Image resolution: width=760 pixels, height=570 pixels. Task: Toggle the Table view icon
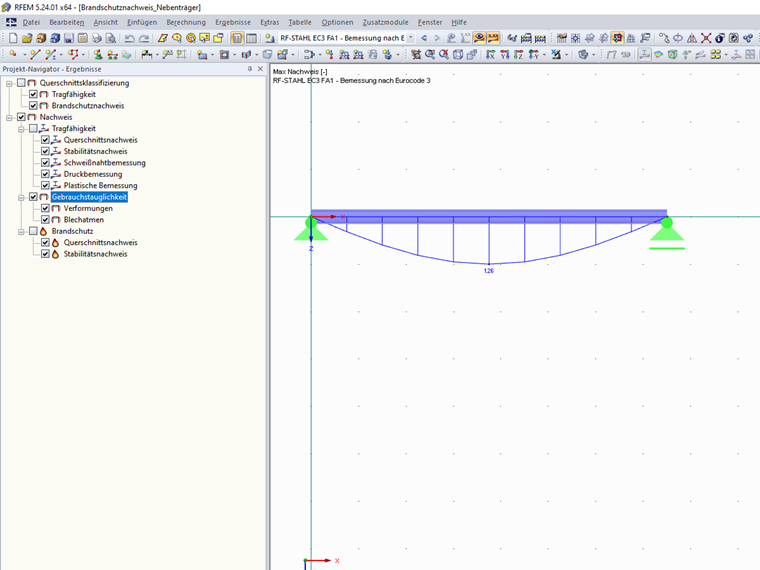[x=251, y=38]
